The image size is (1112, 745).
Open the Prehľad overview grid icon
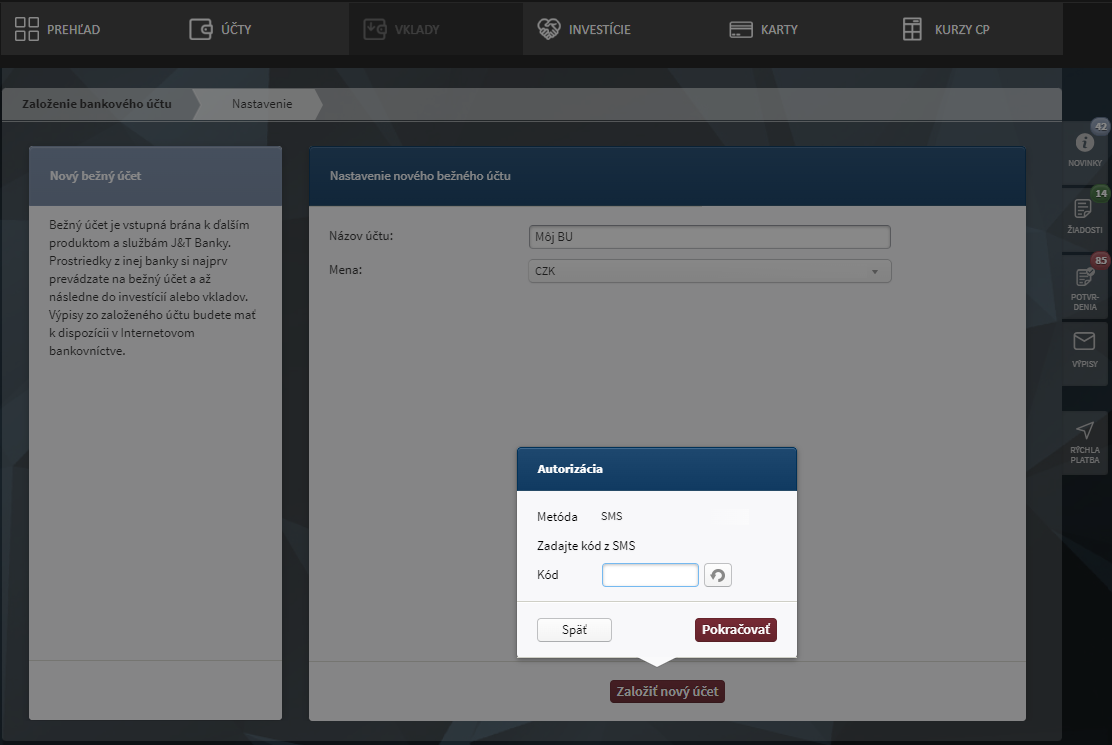click(27, 29)
